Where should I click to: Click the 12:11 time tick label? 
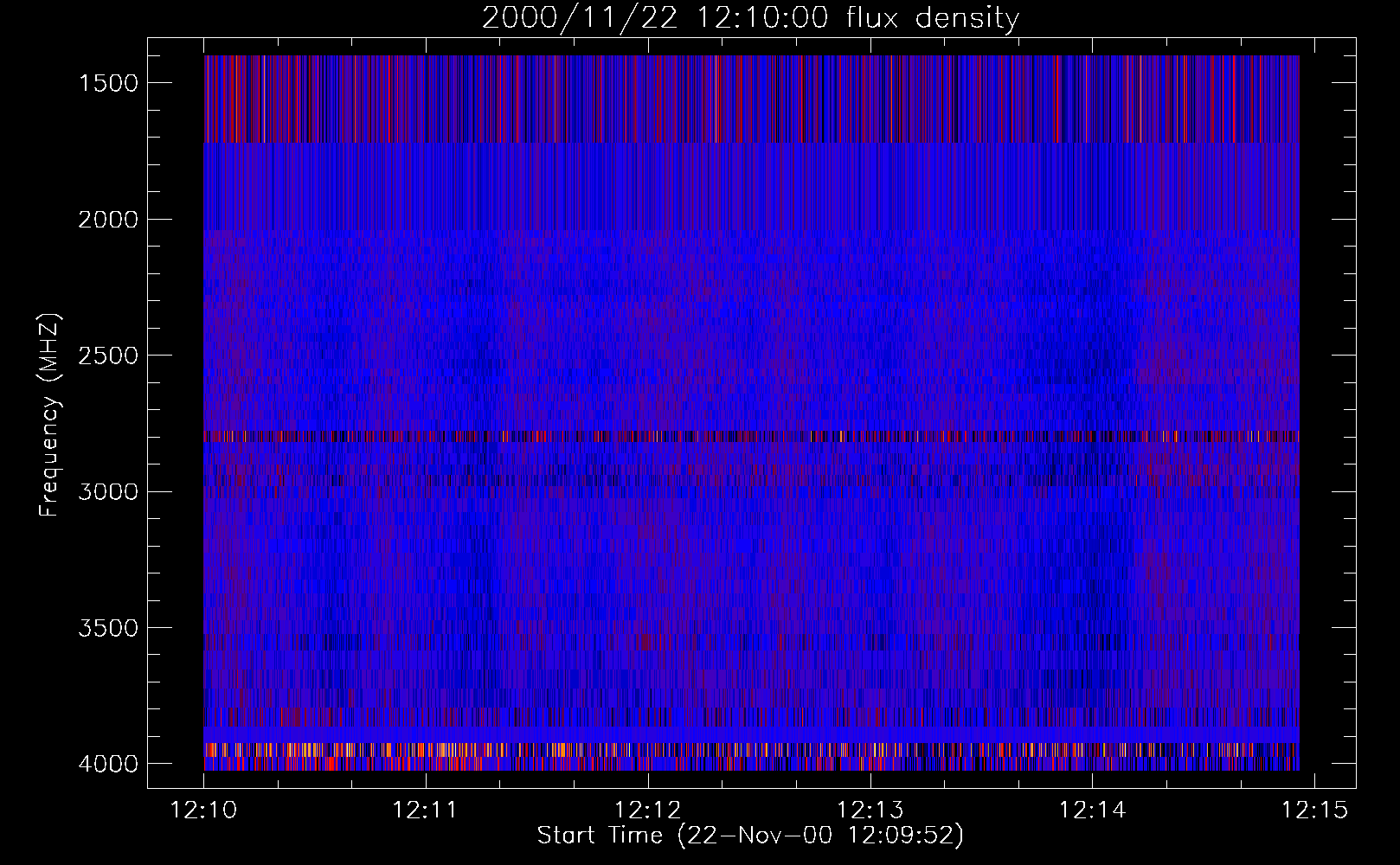[x=425, y=811]
